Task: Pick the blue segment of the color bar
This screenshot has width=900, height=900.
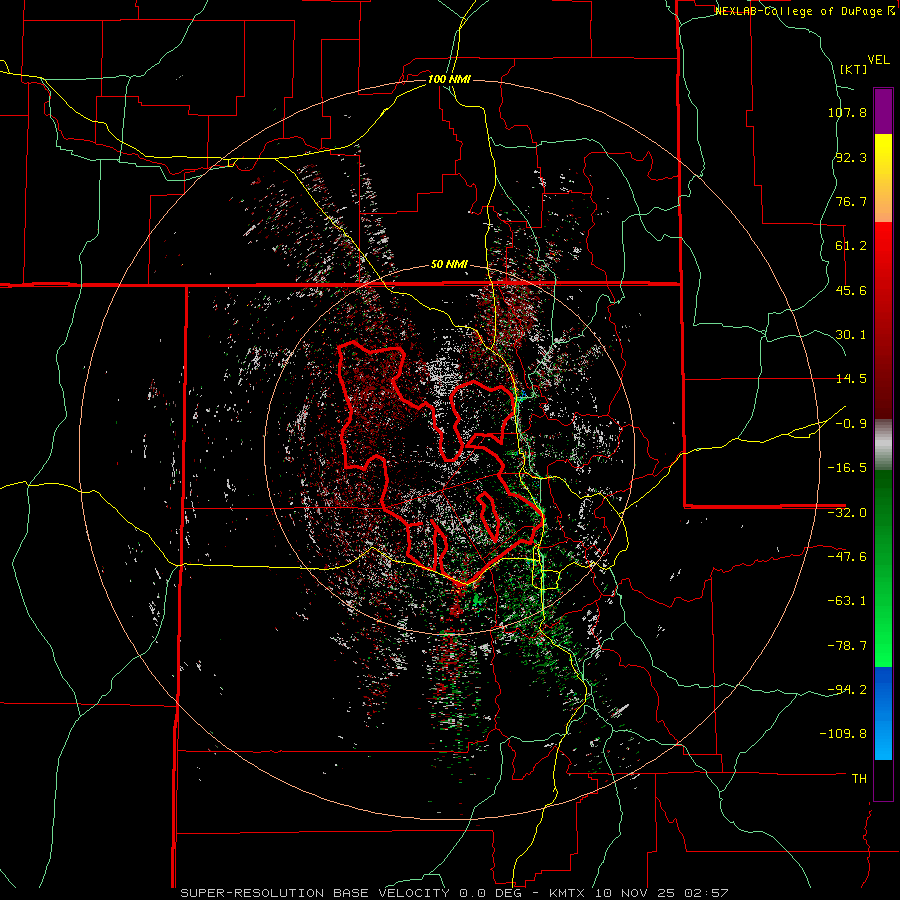Action: 883,713
